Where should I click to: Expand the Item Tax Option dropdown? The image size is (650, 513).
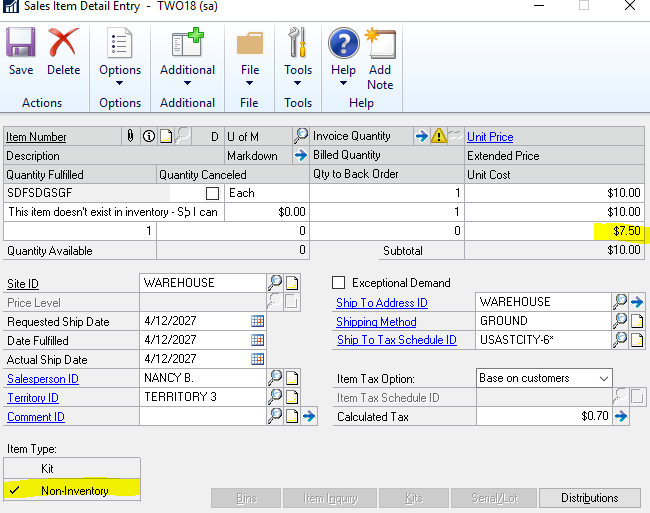604,378
